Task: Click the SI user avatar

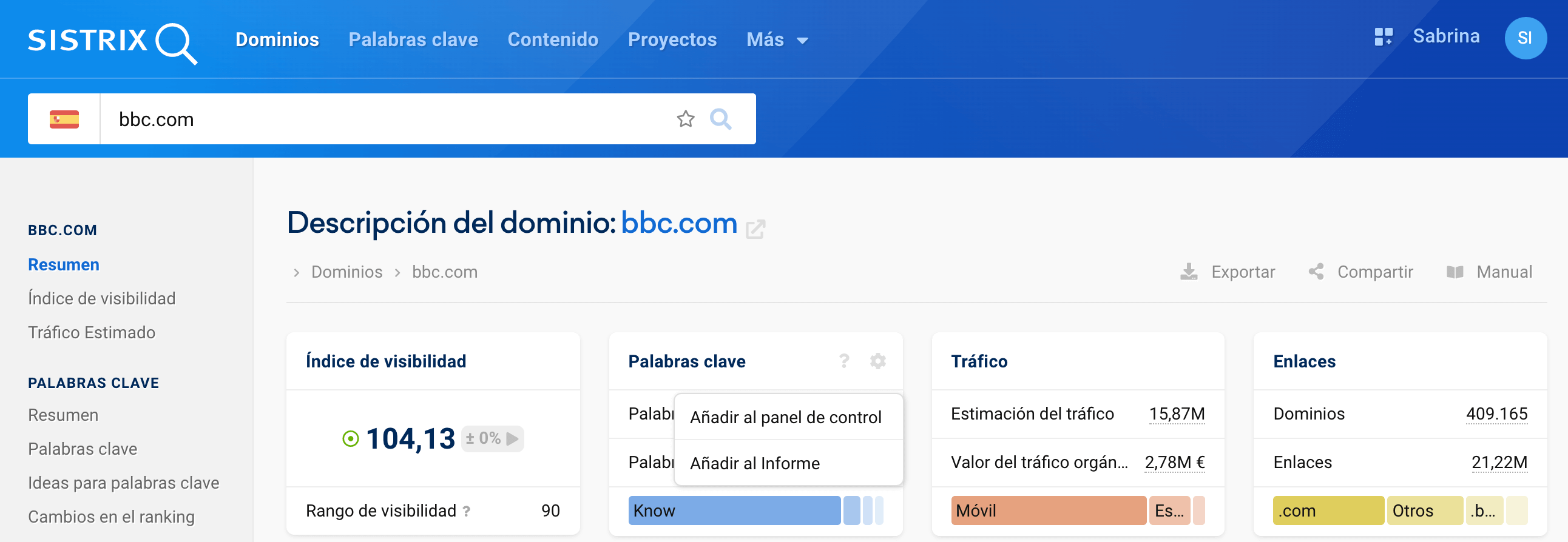Action: [x=1525, y=38]
